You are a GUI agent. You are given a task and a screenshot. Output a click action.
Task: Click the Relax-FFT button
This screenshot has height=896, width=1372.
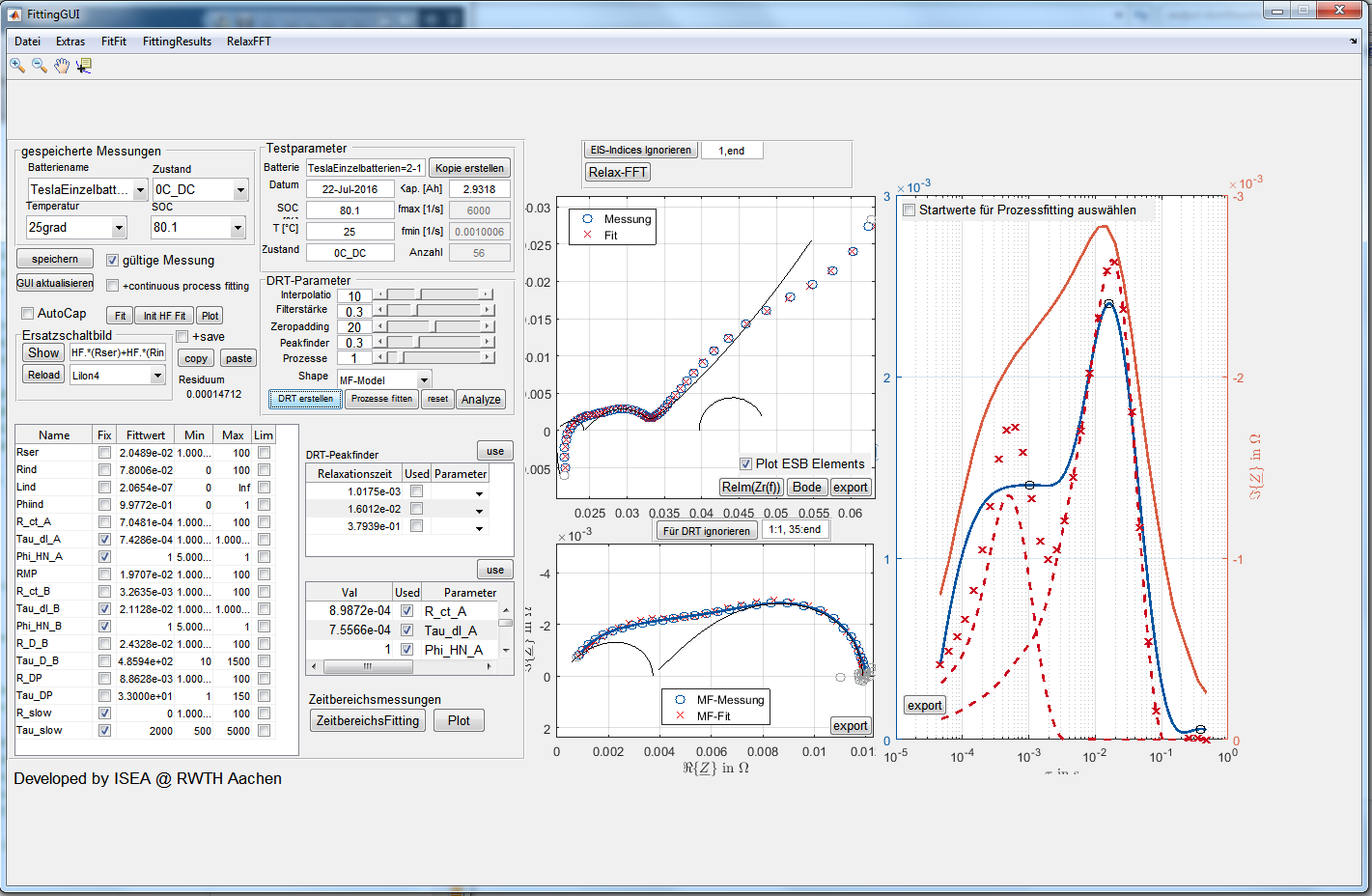point(618,172)
